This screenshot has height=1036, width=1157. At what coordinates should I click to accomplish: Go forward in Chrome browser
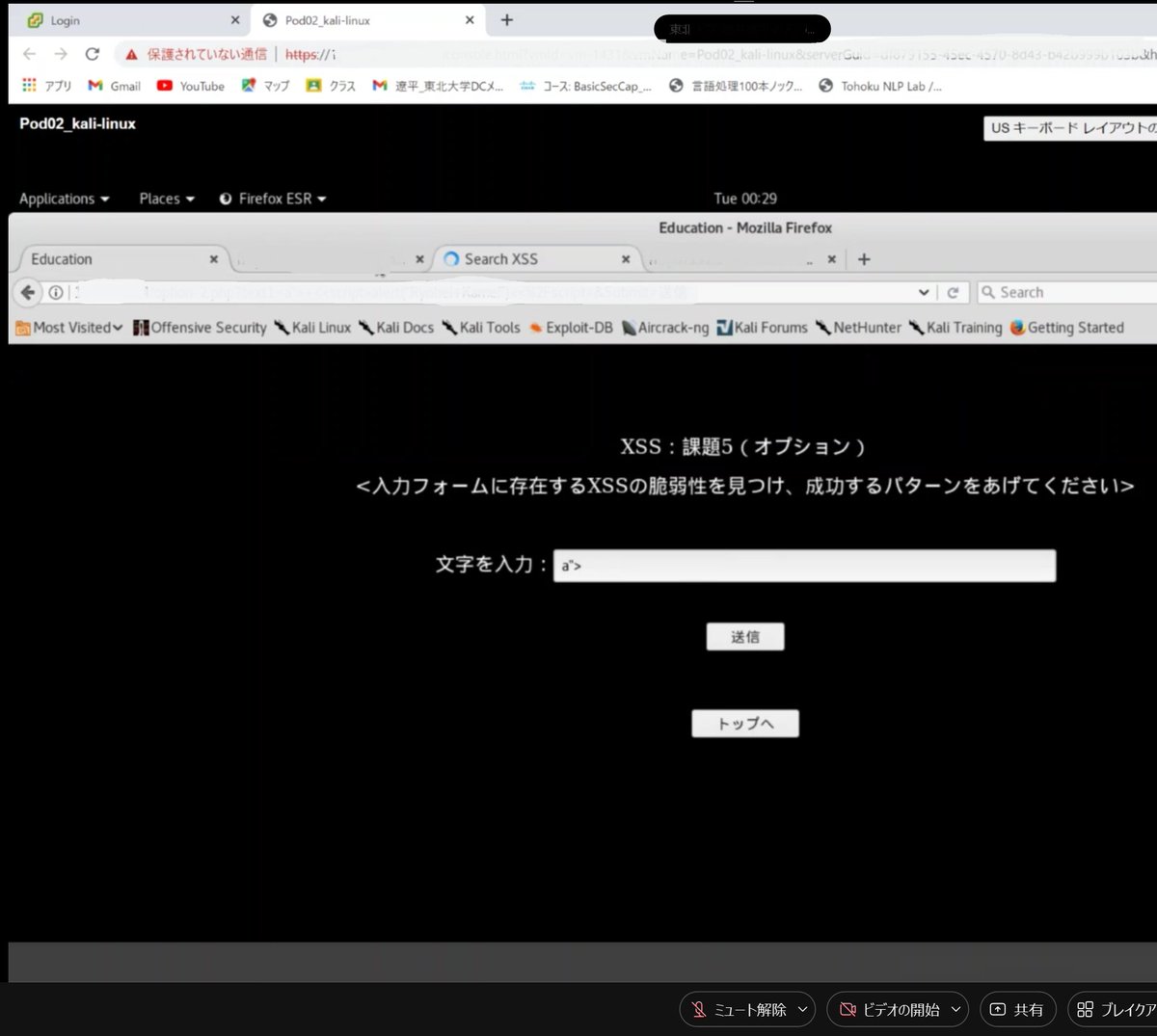(x=61, y=54)
